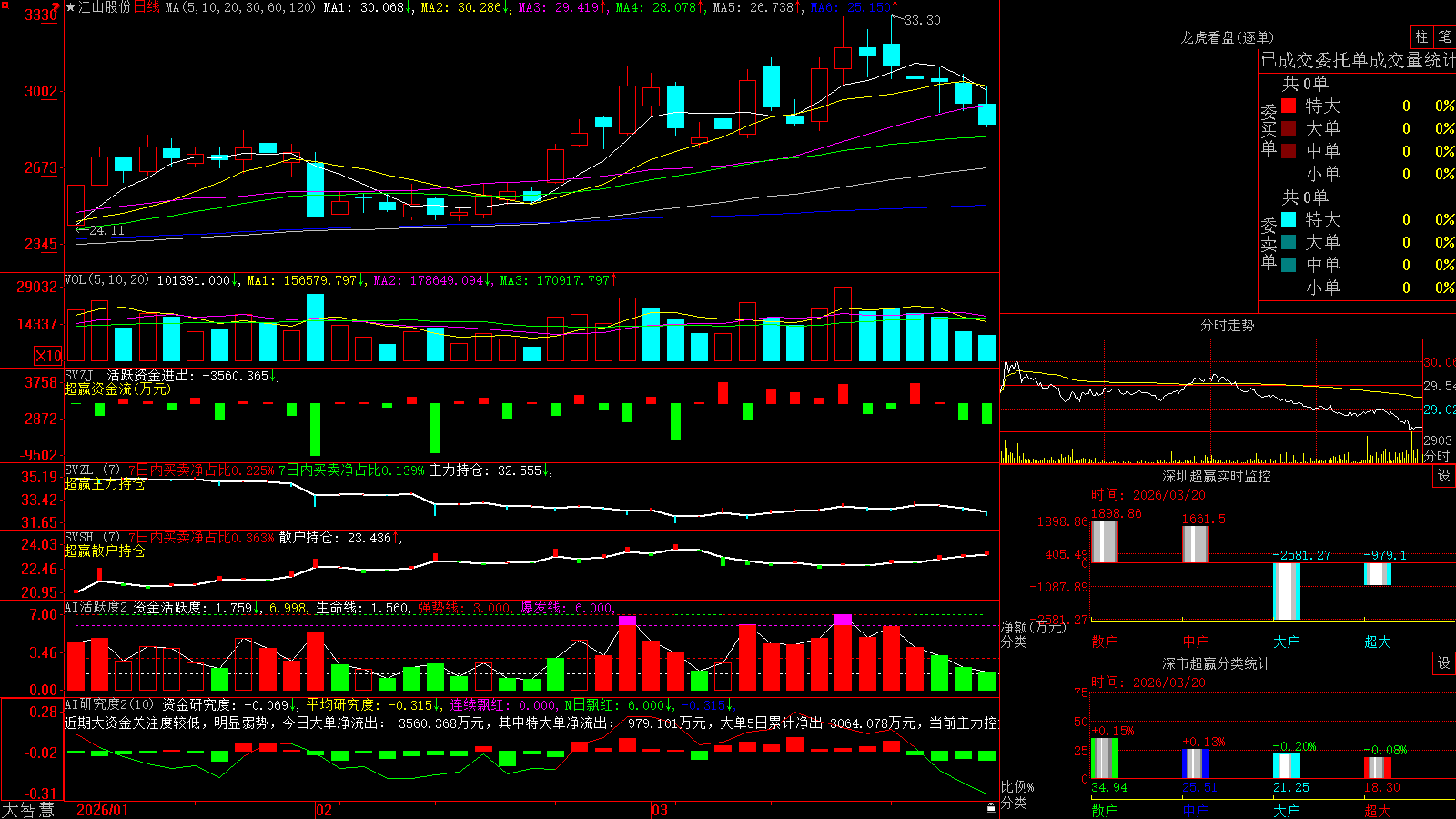Click the 24.11 low price annotation
Viewport: 1456px width, 819px height.
(106, 230)
